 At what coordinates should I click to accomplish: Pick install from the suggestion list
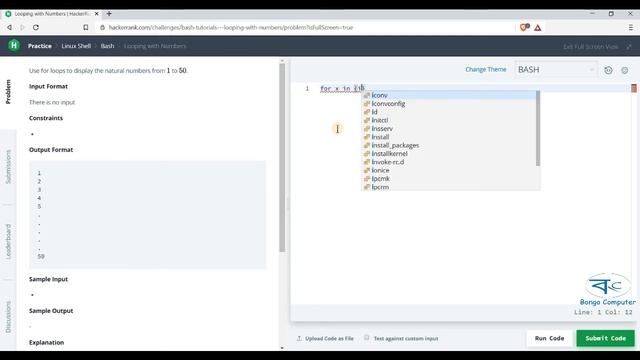tap(450, 137)
